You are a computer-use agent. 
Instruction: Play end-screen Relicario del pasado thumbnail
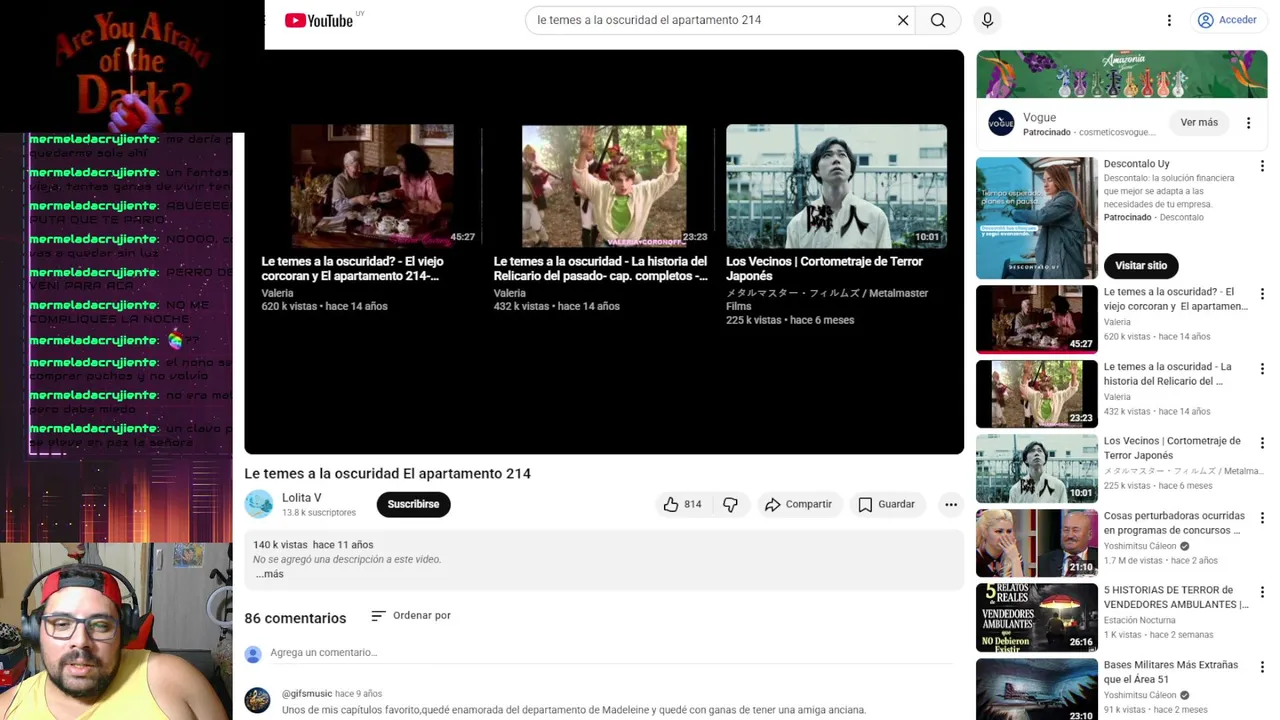tap(604, 185)
